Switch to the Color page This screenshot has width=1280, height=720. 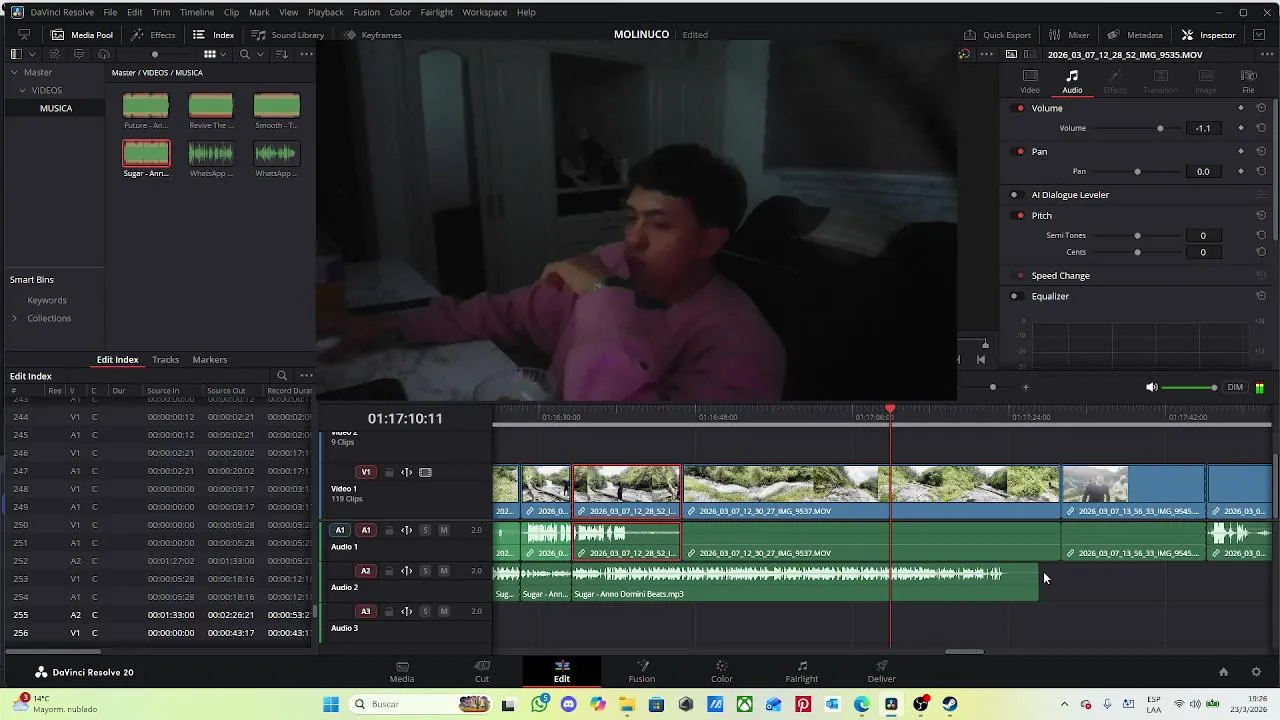pyautogui.click(x=721, y=671)
